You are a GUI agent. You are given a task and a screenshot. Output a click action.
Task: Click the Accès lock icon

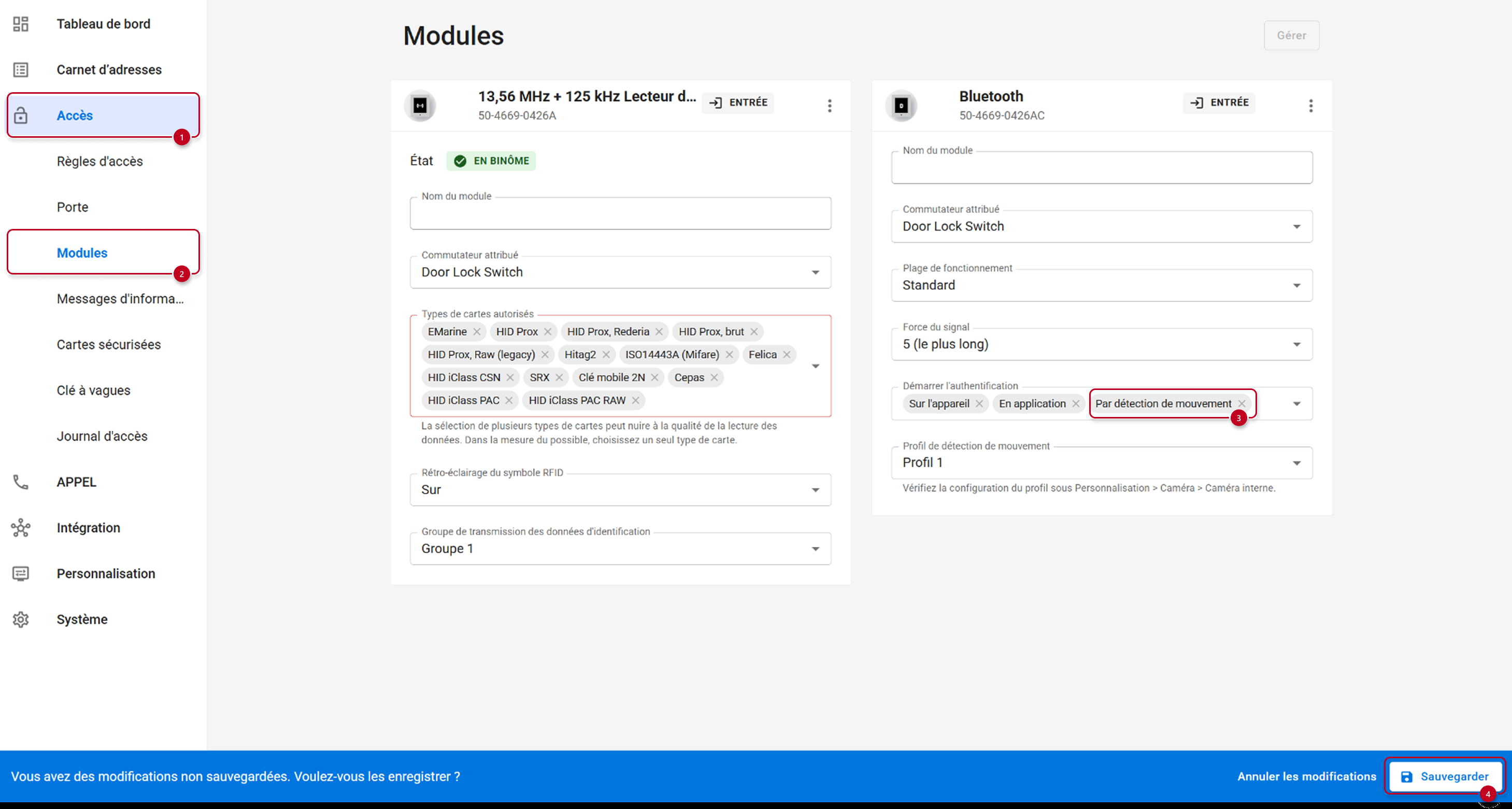21,115
